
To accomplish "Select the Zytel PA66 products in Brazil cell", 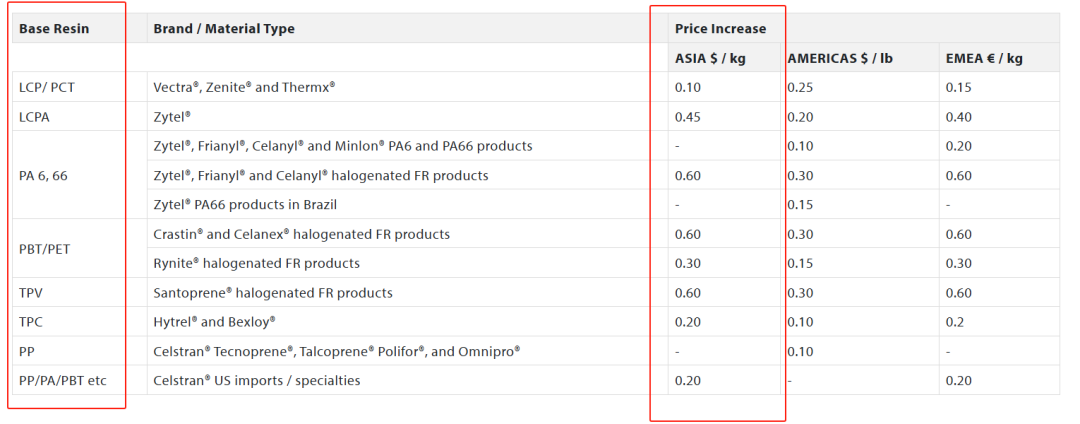I will click(x=245, y=205).
